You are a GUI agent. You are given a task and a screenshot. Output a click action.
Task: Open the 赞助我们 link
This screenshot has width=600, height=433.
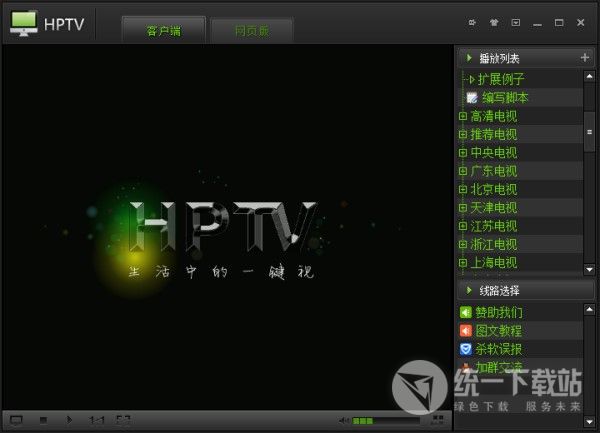(x=497, y=312)
